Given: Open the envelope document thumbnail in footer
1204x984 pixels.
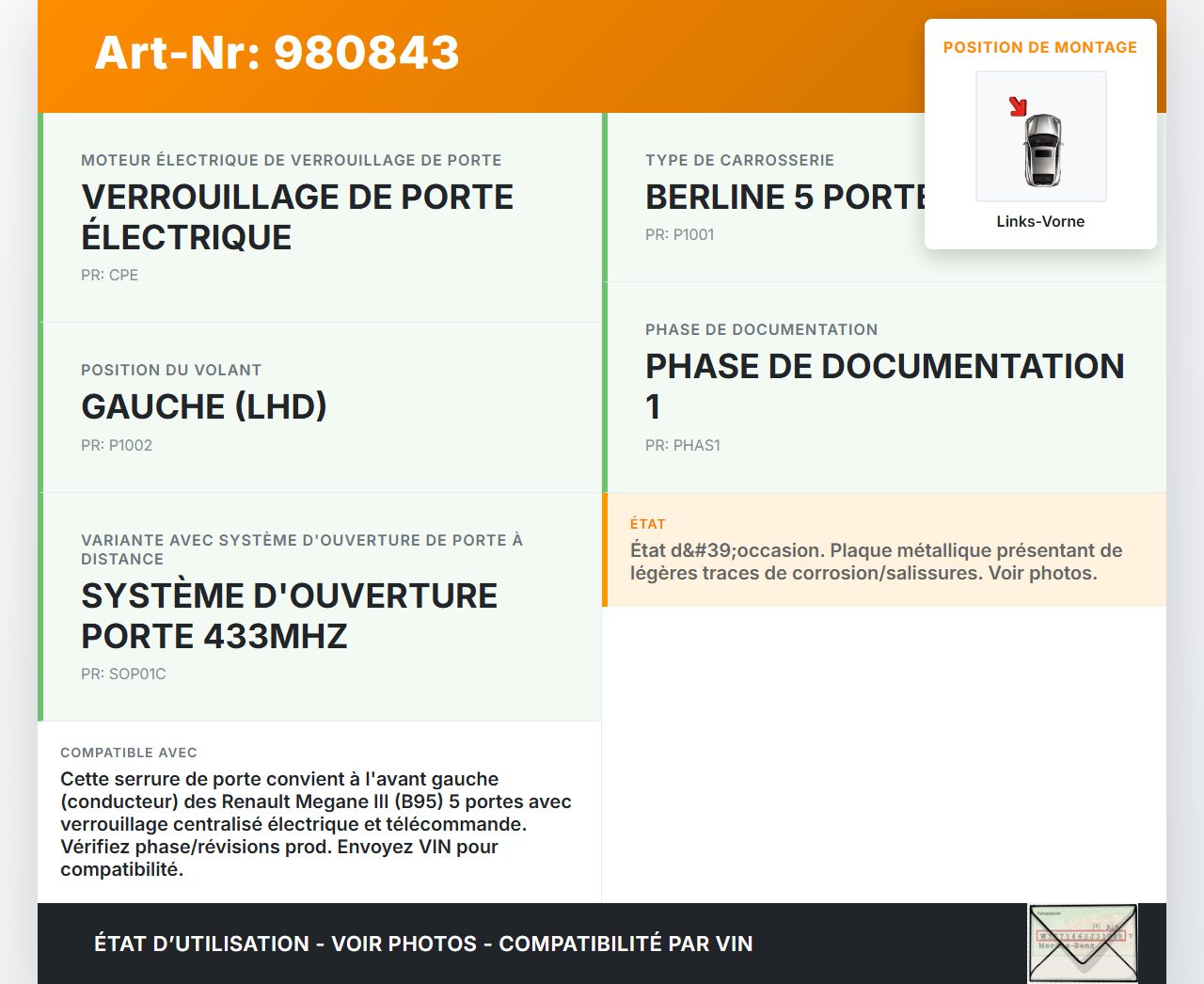Looking at the screenshot, I should (1083, 943).
